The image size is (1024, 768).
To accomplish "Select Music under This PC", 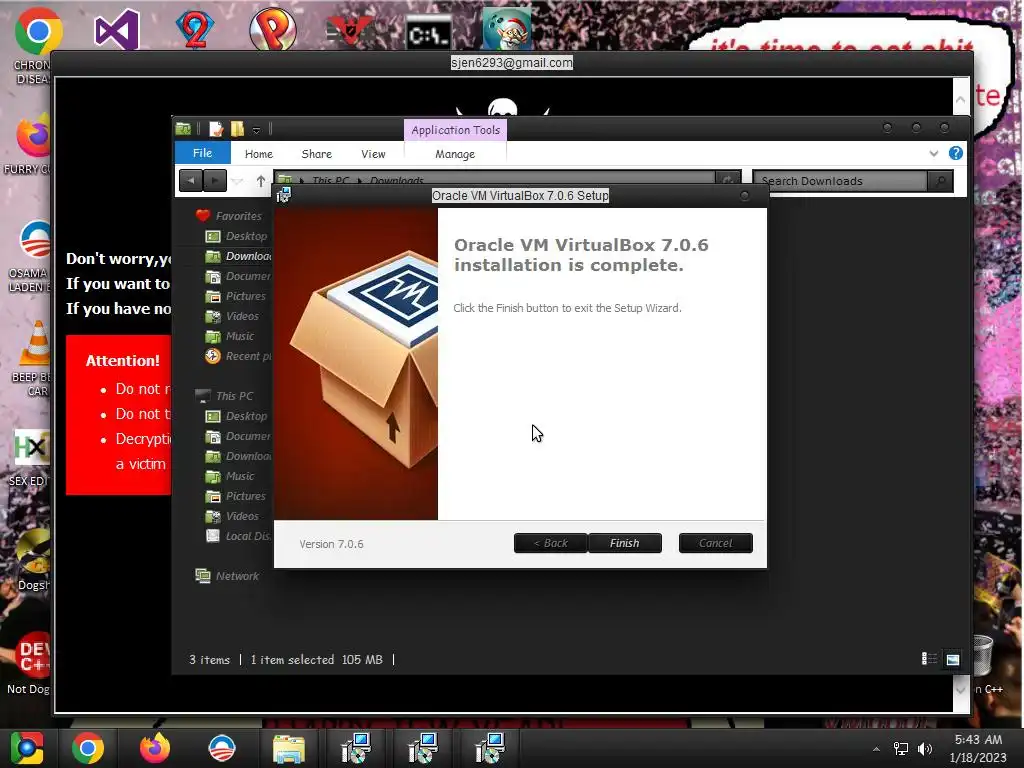I will click(230, 476).
